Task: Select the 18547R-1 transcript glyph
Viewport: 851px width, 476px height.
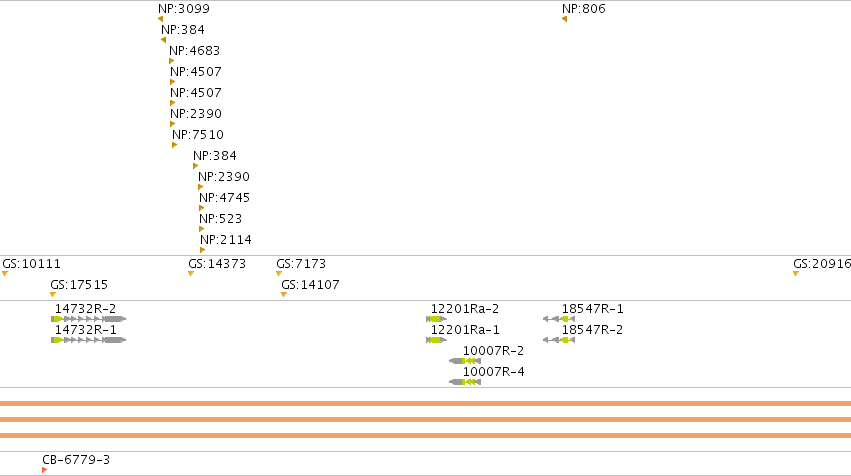Action: (558, 319)
